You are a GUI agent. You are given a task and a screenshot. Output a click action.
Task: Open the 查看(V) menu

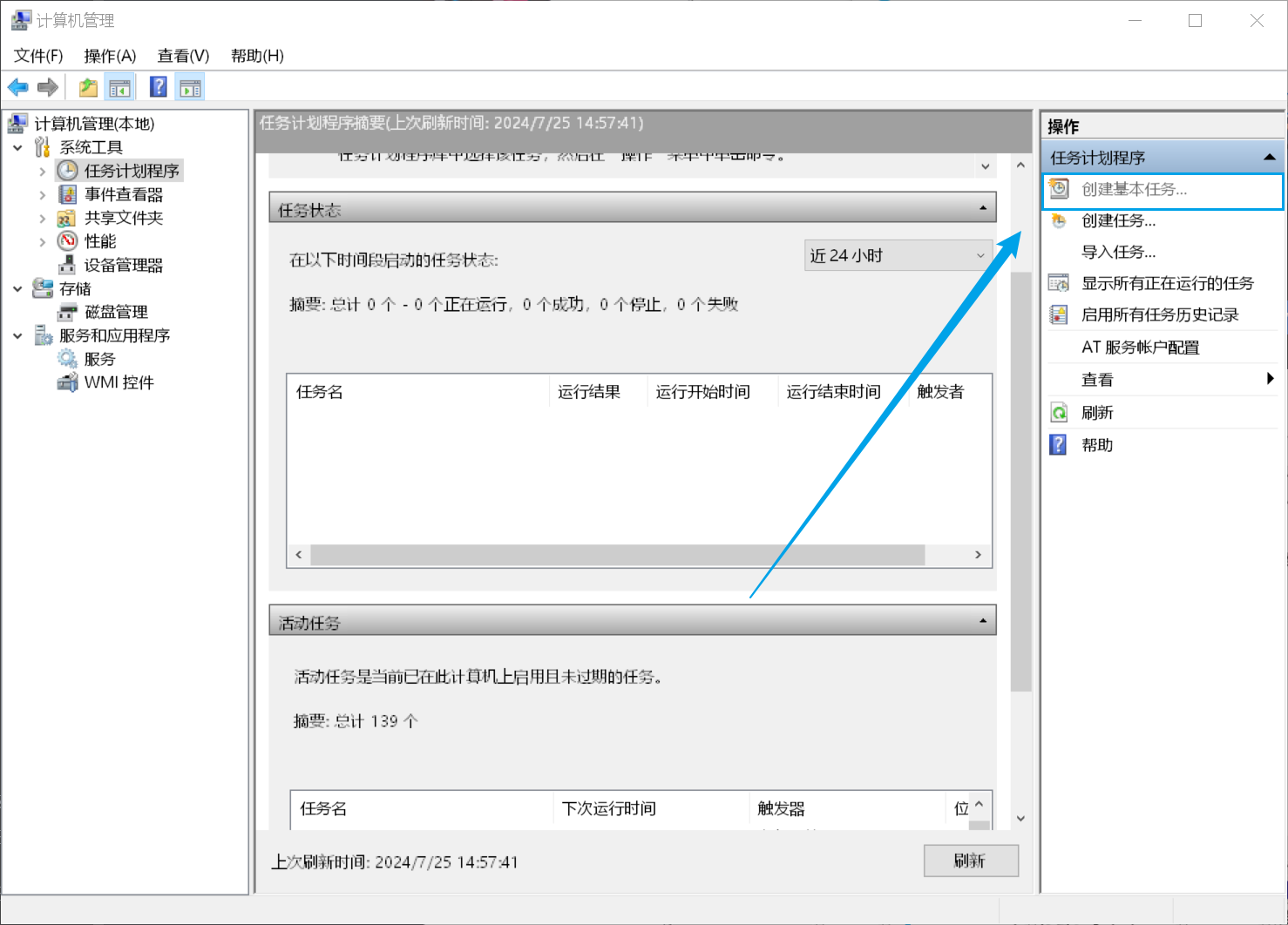(x=183, y=56)
